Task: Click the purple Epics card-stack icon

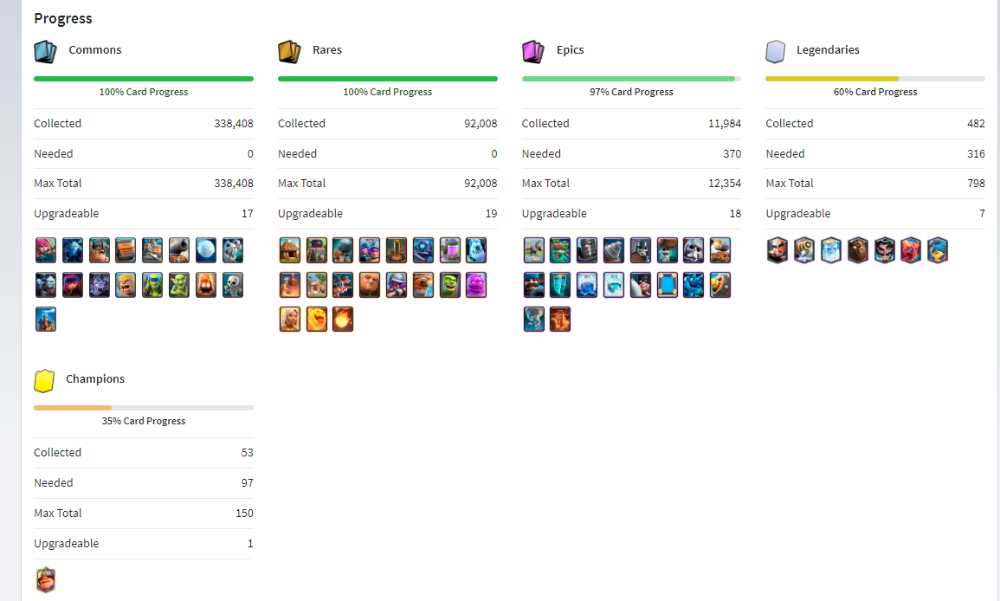Action: [x=533, y=52]
